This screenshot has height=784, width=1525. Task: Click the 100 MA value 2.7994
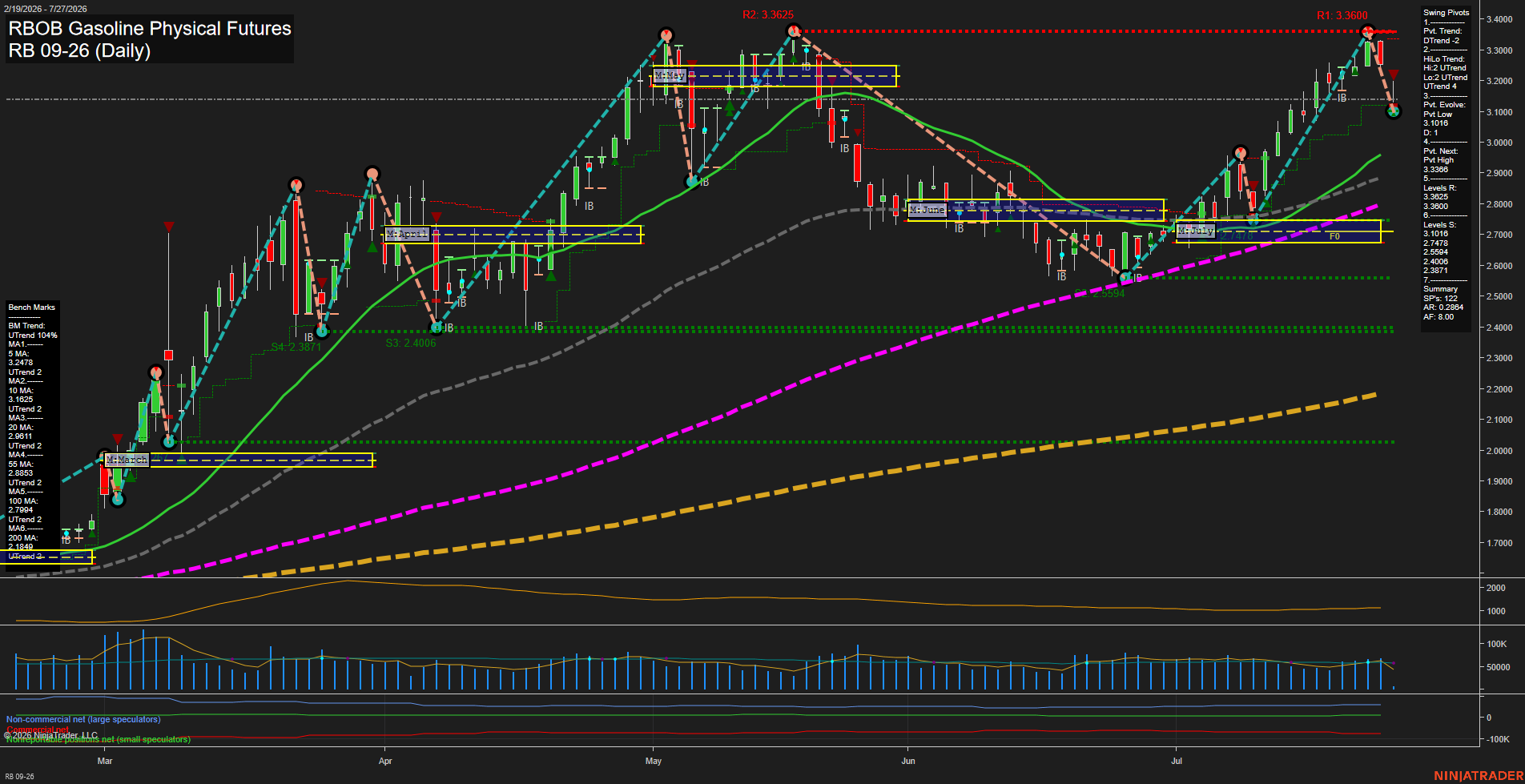20,510
